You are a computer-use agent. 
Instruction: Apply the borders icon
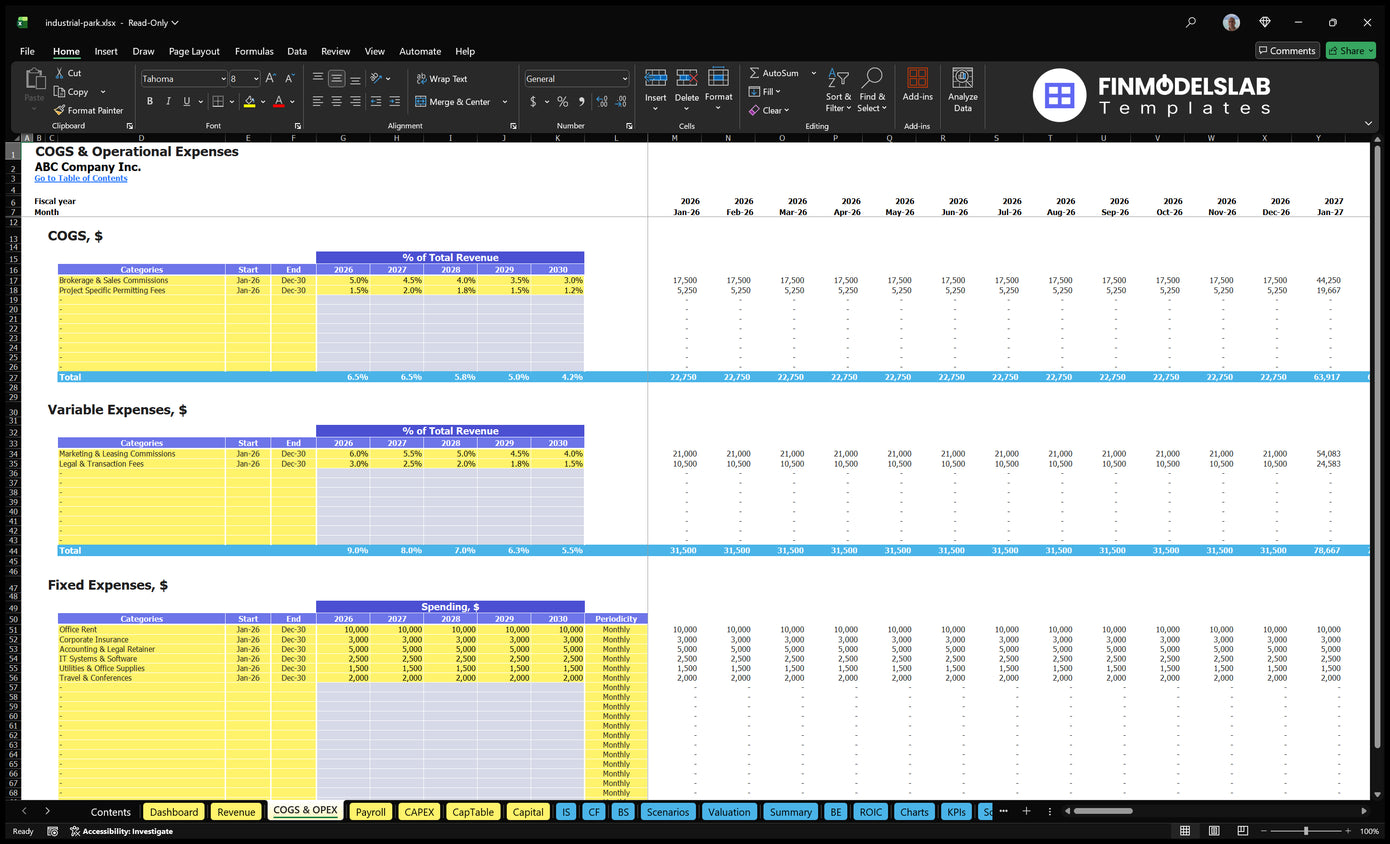[x=216, y=101]
